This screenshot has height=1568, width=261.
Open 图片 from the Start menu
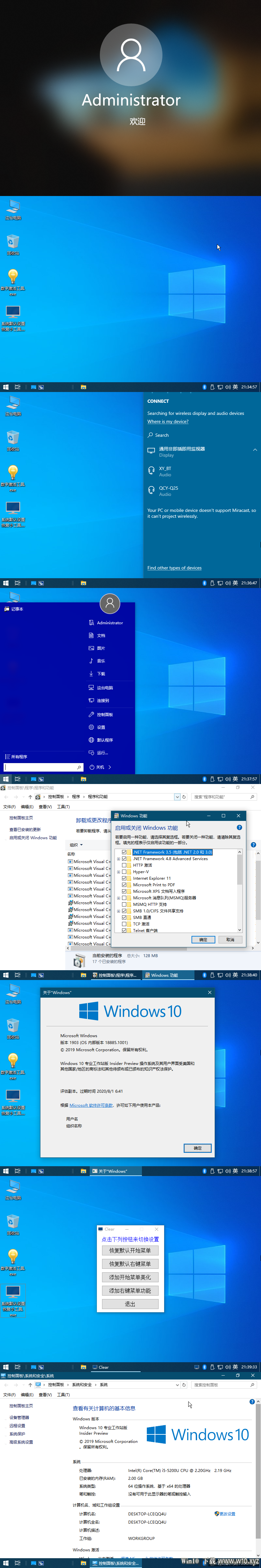point(97,648)
